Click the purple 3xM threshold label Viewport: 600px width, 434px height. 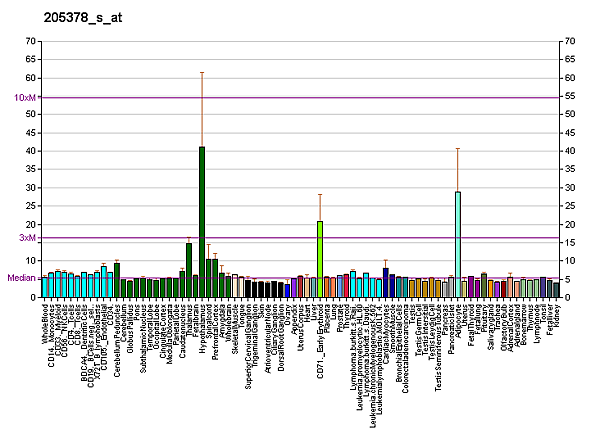[28, 238]
